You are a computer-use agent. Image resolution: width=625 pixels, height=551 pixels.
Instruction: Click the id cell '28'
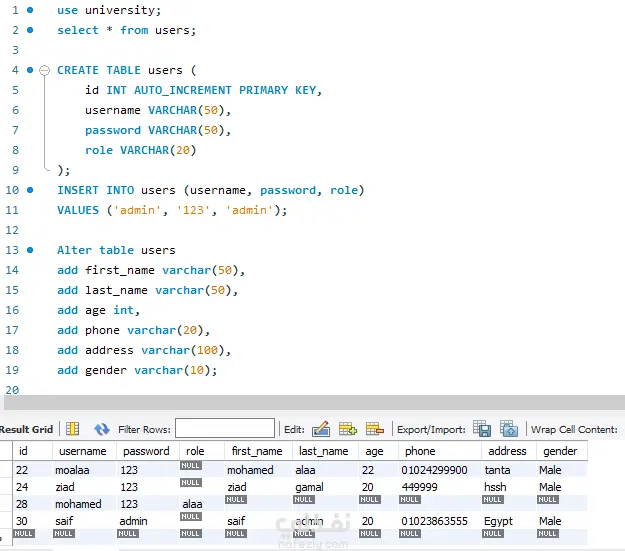pos(32,504)
